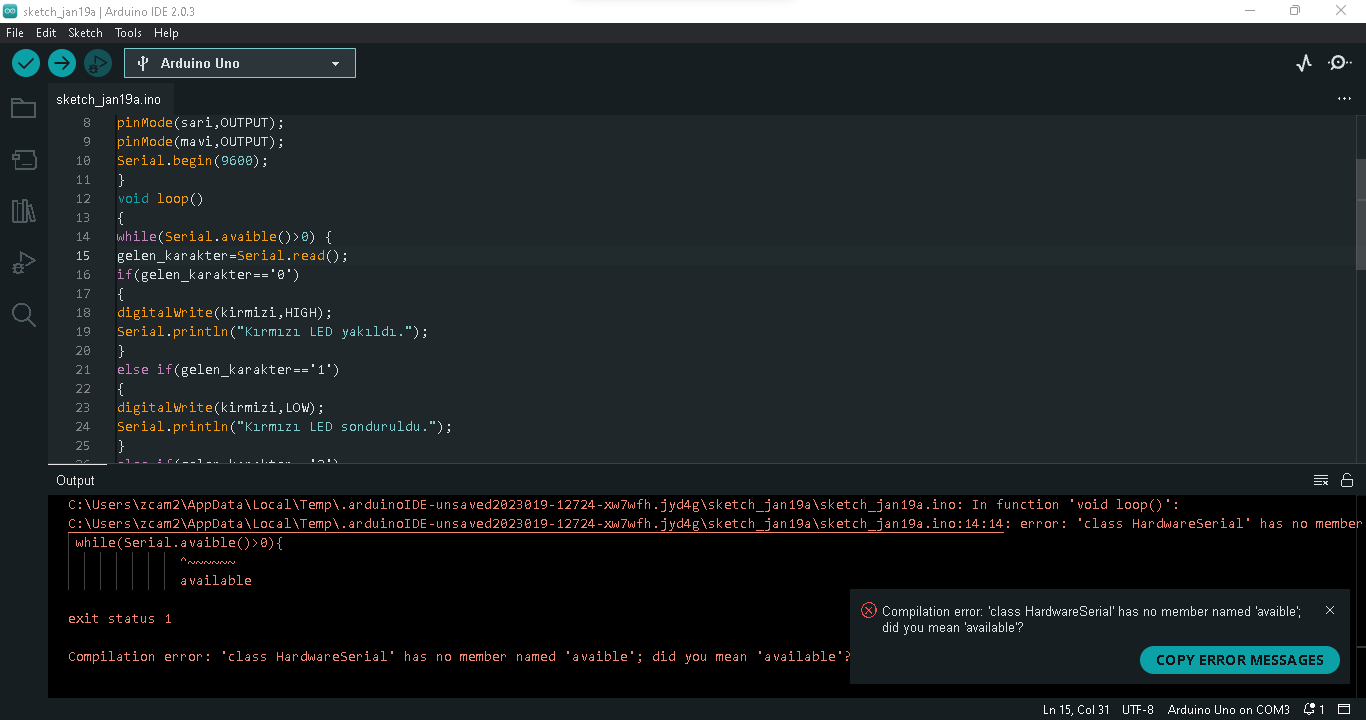The width and height of the screenshot is (1366, 720).
Task: Clear the output panel
Action: 1321,480
